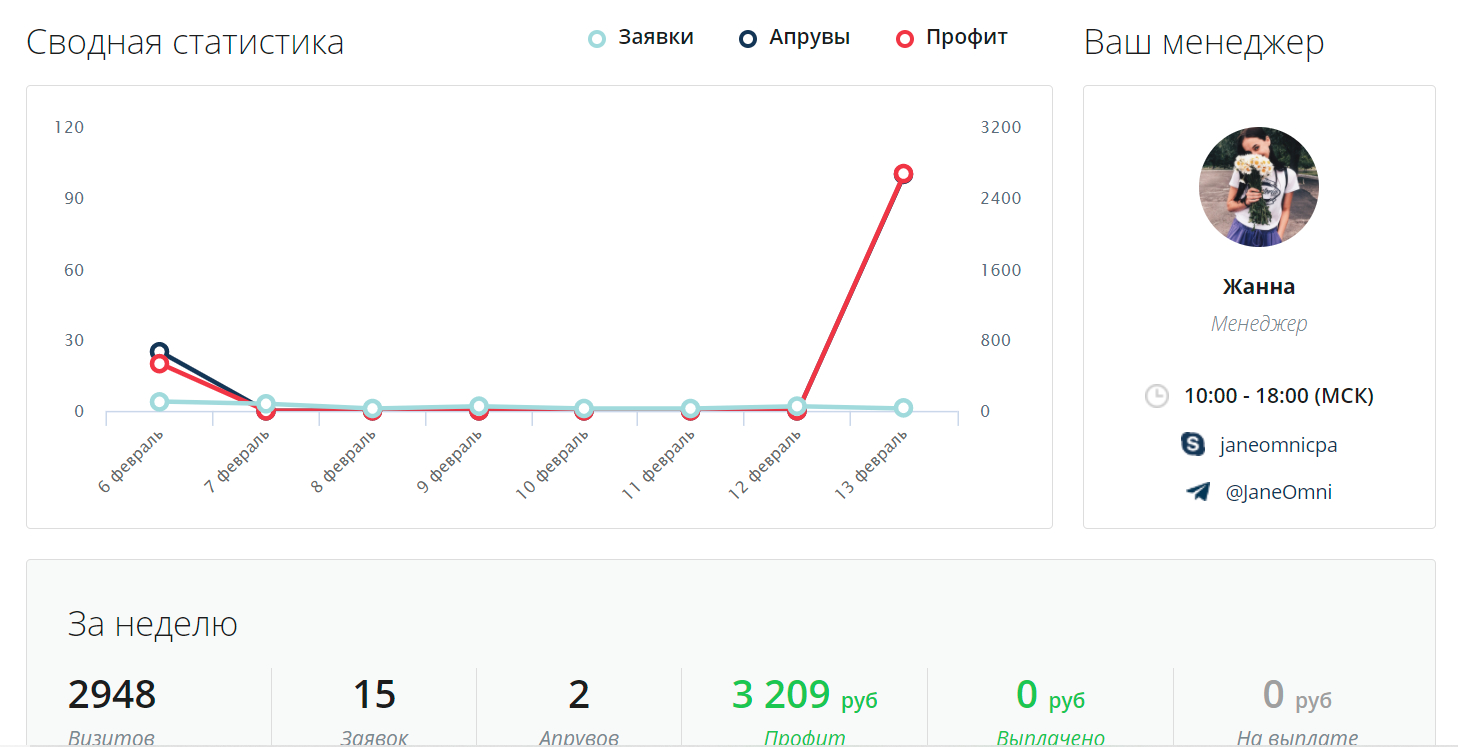1458x747 pixels.
Task: Click the Telegram icon beside @JaneOmni
Action: click(x=1198, y=492)
